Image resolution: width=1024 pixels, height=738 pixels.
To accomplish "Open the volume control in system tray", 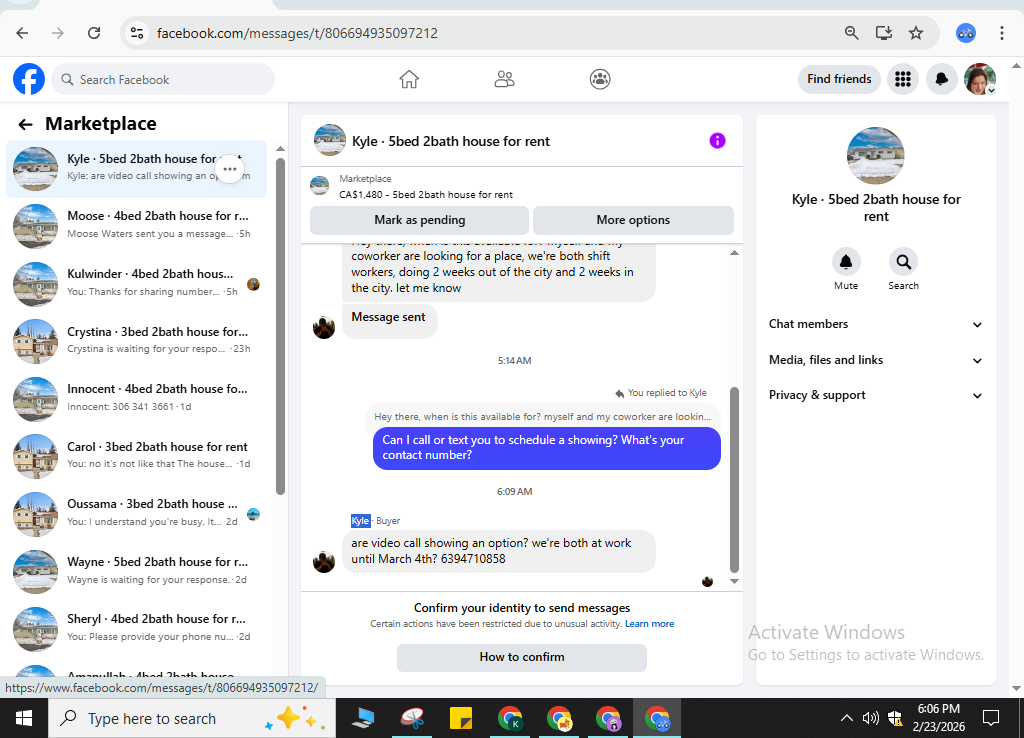I will pyautogui.click(x=870, y=718).
